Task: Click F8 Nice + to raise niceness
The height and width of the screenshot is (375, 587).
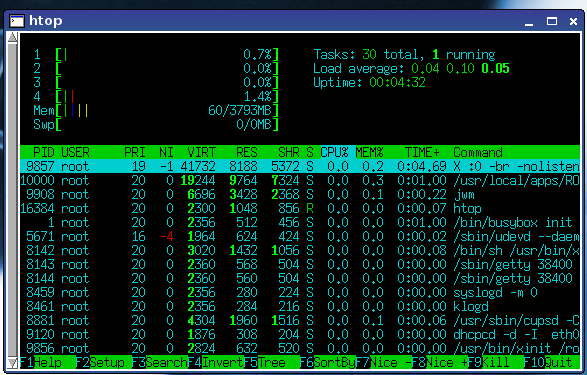Action: 440,362
